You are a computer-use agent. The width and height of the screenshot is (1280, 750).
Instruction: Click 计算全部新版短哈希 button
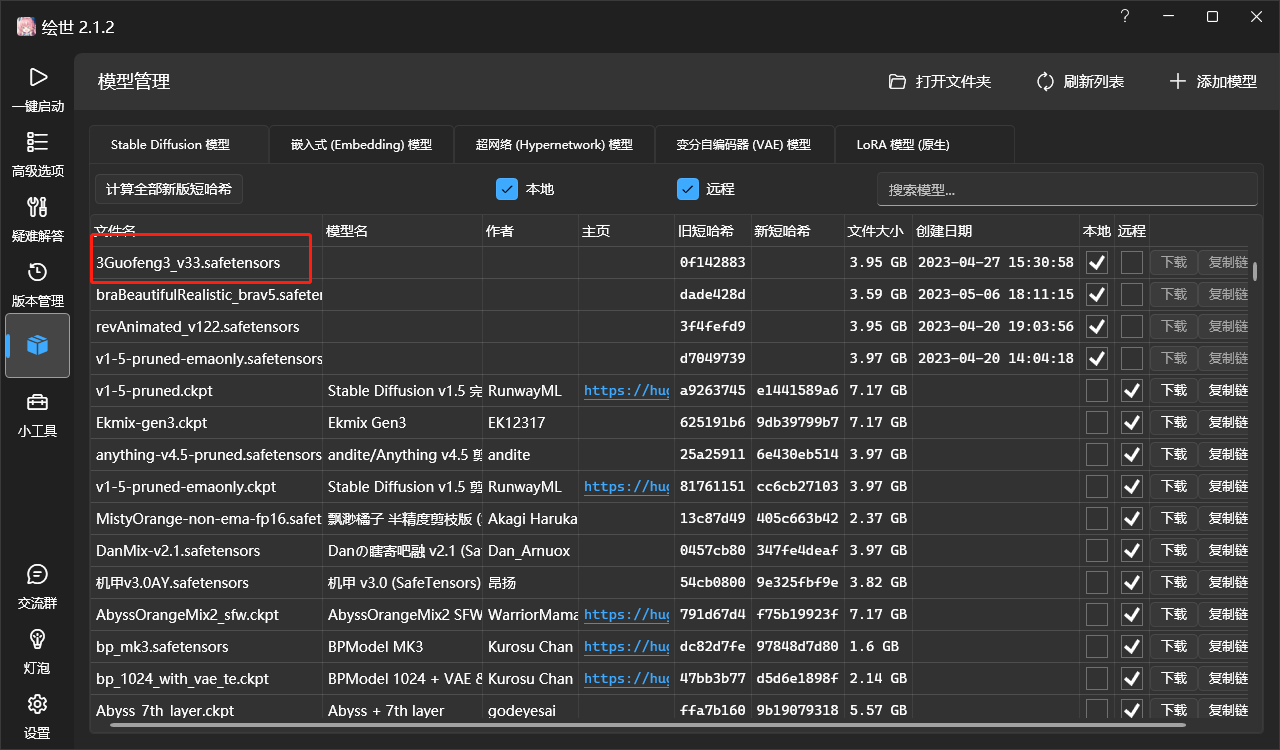pos(169,189)
